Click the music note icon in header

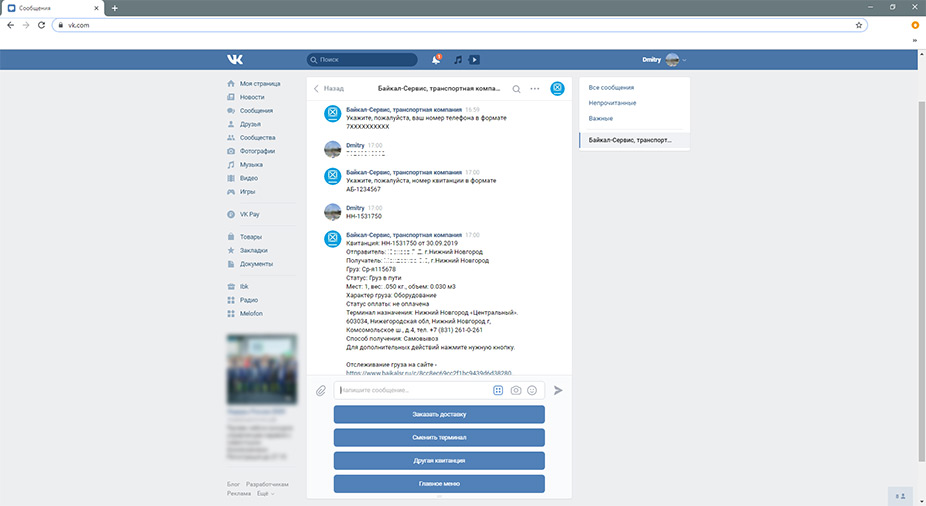(458, 60)
